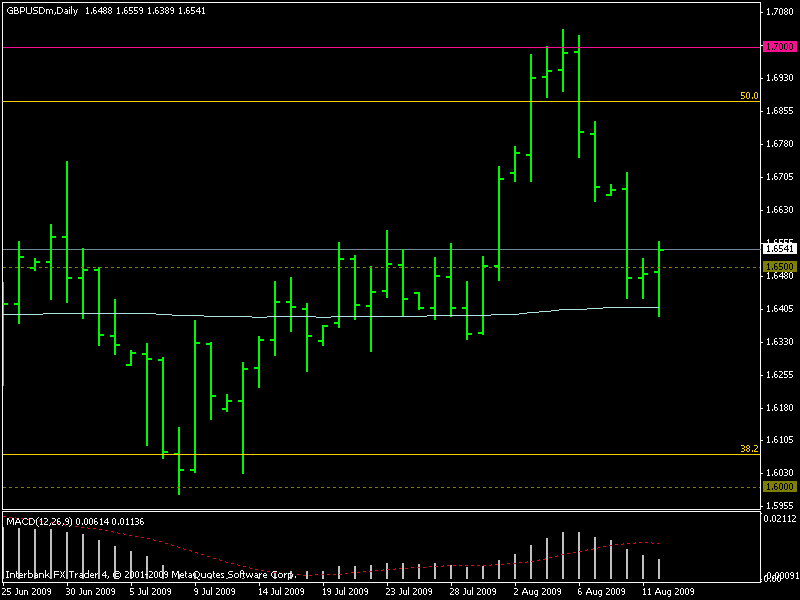Click the 1.6500 dashed level price tag
The height and width of the screenshot is (600, 800).
(779, 266)
